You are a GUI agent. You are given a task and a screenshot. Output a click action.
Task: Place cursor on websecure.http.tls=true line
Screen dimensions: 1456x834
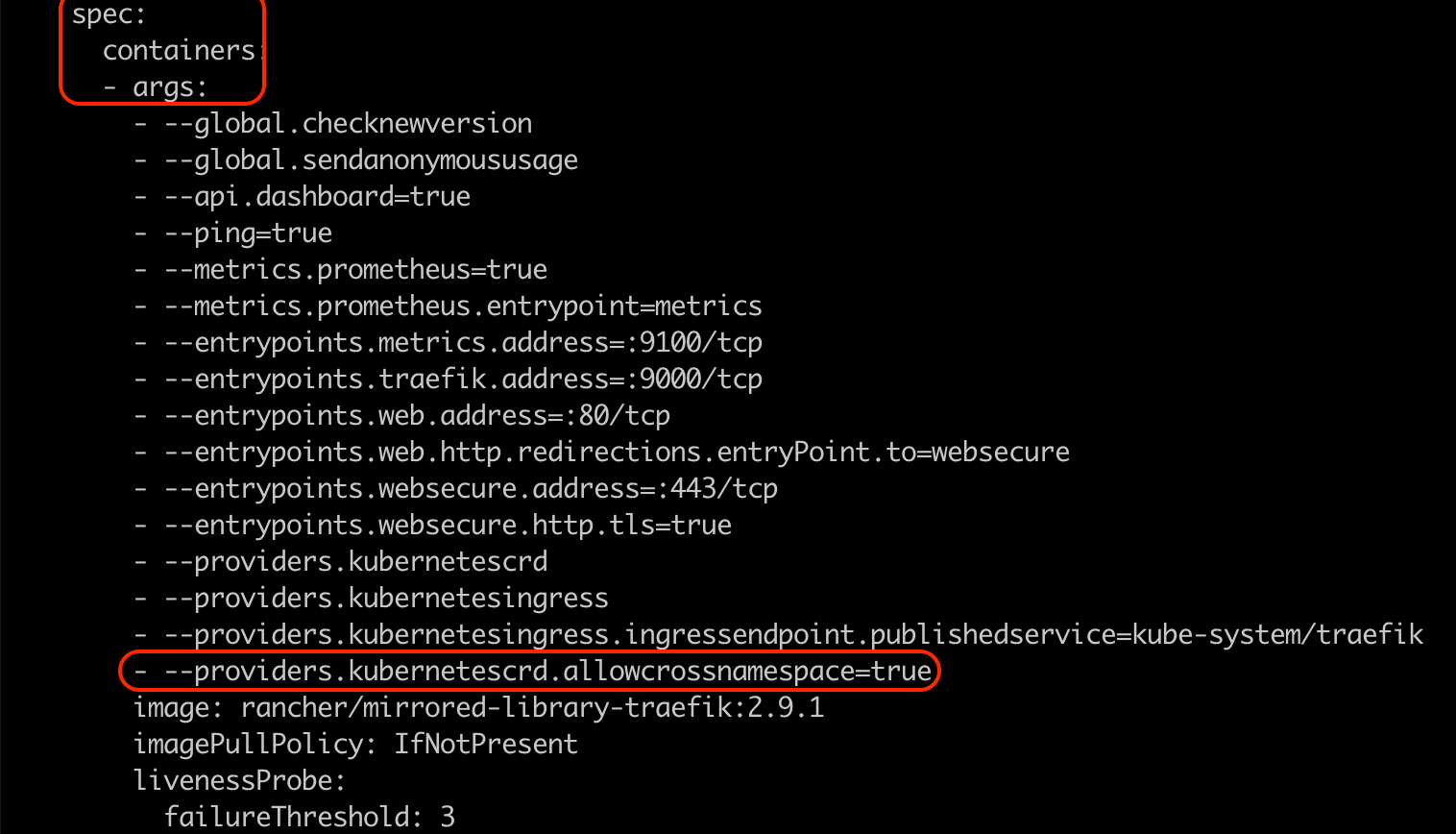click(448, 526)
